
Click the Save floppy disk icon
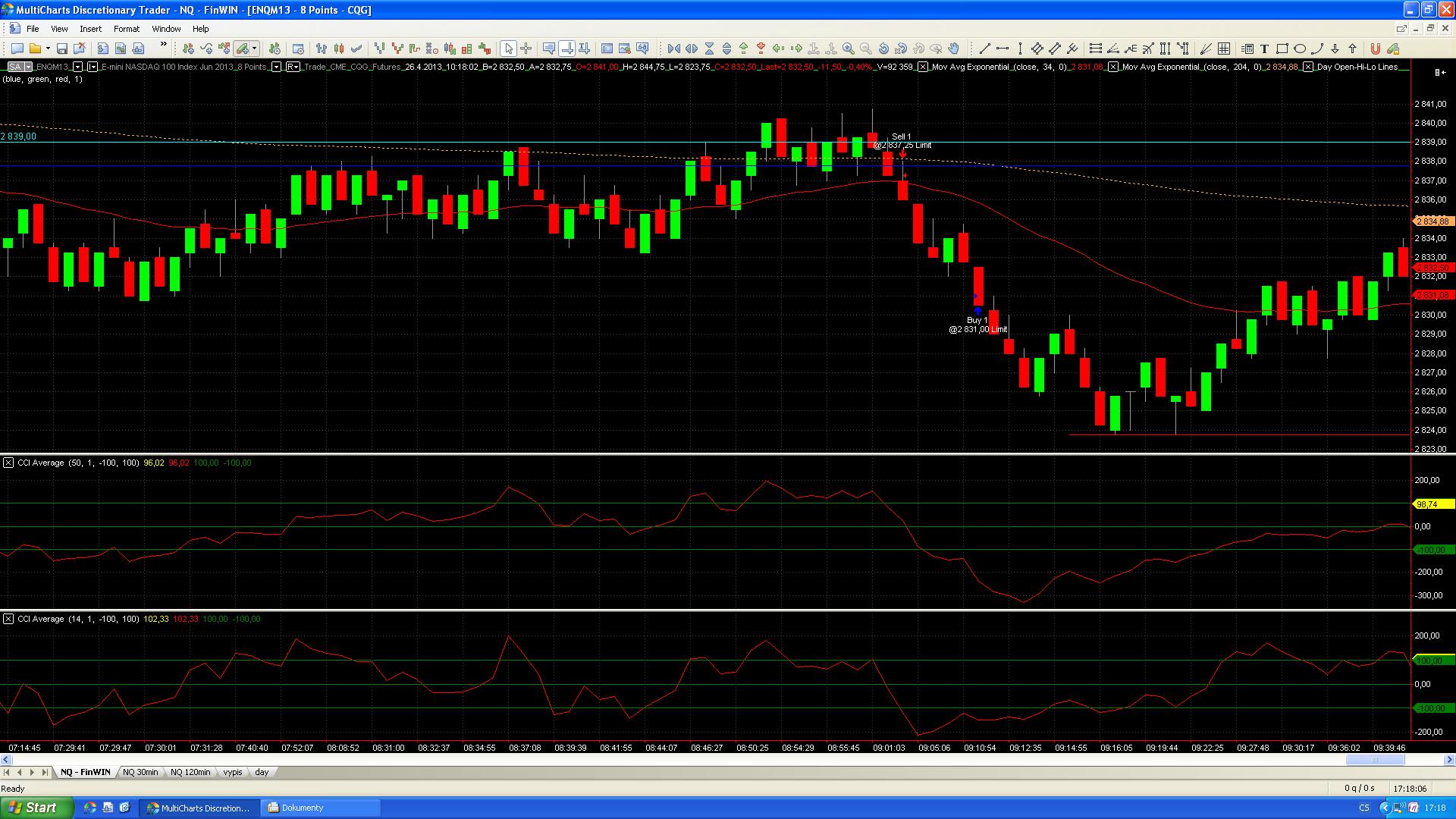(62, 49)
